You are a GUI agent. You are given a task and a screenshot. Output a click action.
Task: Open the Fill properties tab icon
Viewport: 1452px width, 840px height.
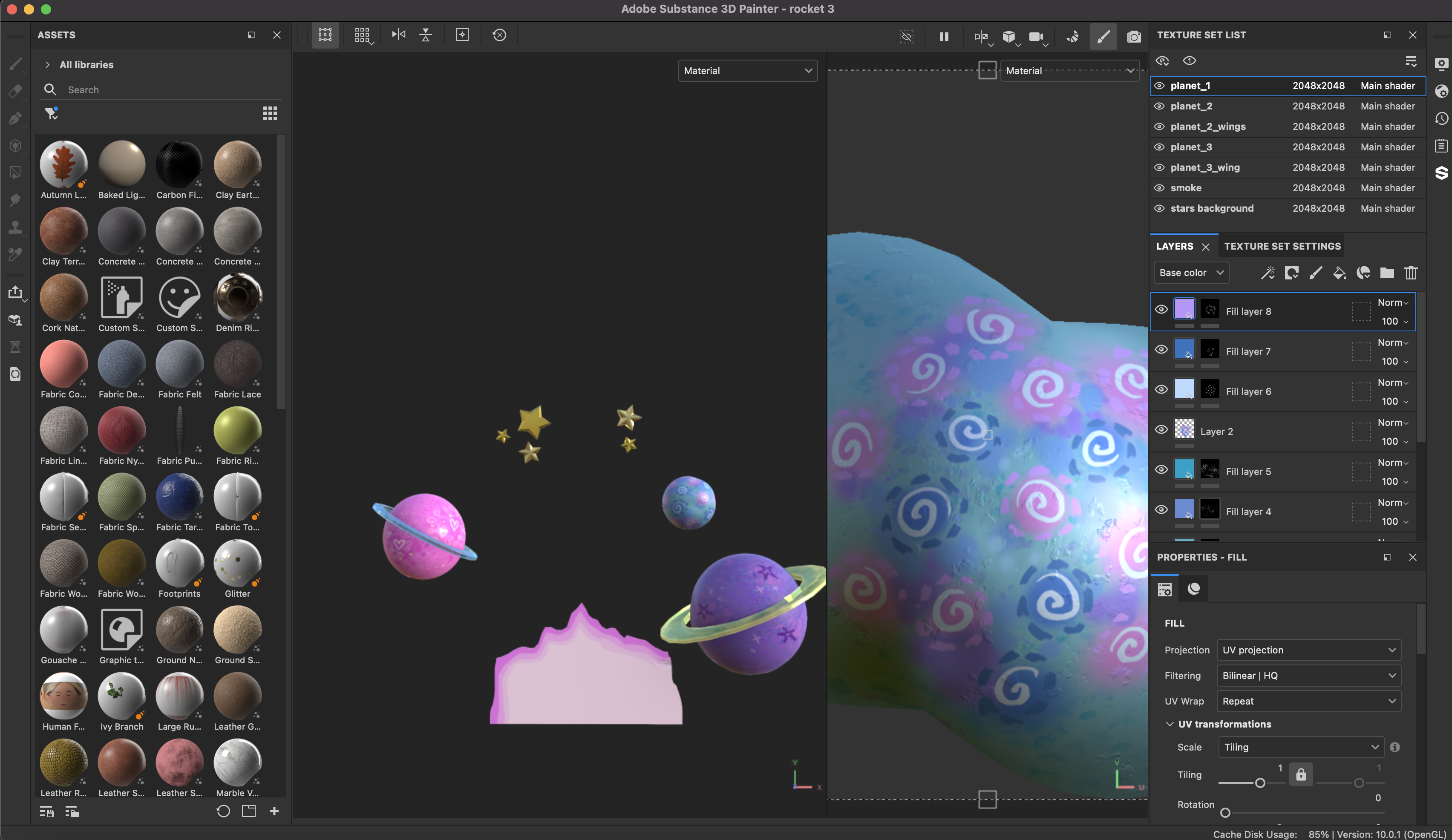(x=1164, y=590)
